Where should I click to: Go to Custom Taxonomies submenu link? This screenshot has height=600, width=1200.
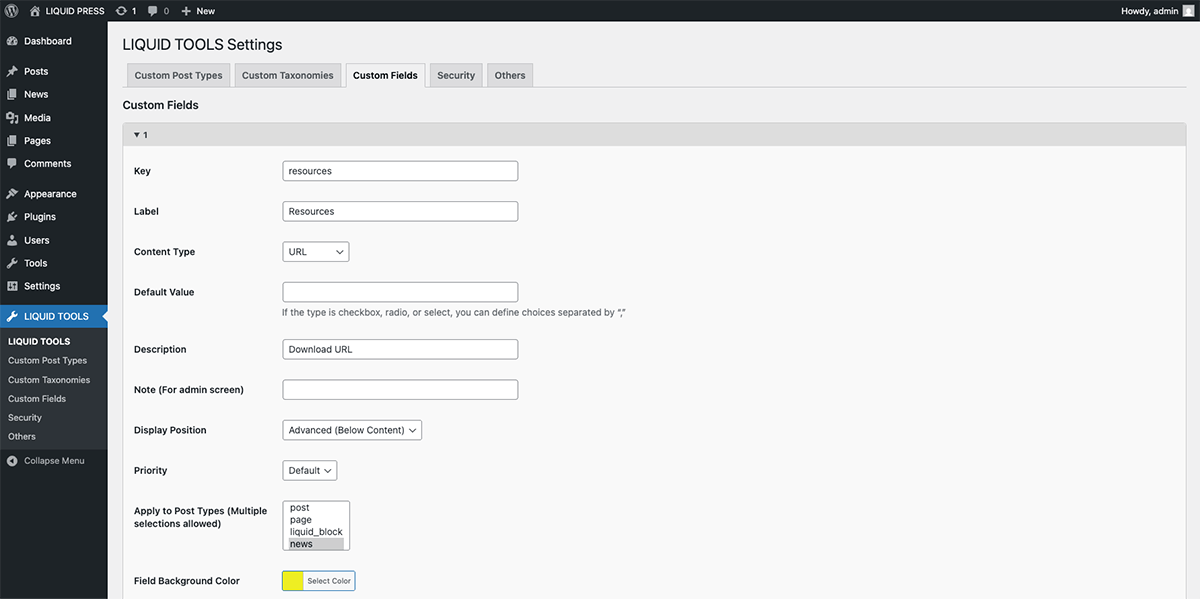click(x=49, y=380)
